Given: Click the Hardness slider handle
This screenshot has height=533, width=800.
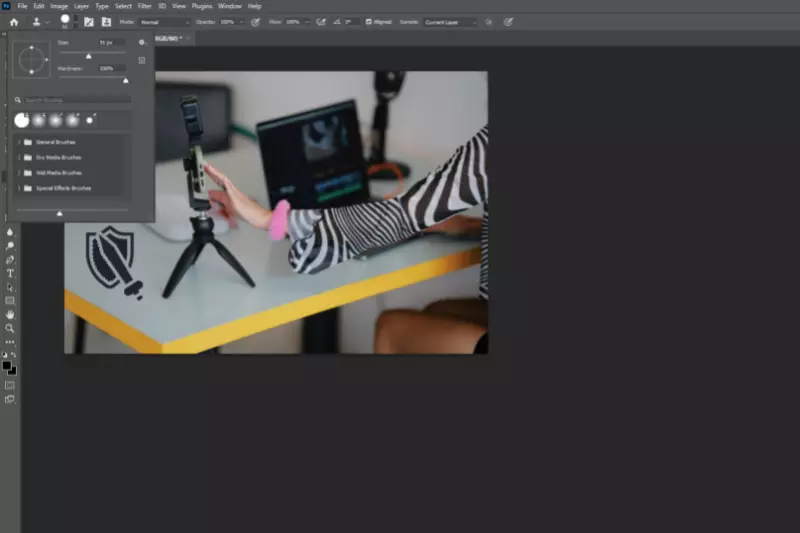Looking at the screenshot, I should (x=126, y=81).
